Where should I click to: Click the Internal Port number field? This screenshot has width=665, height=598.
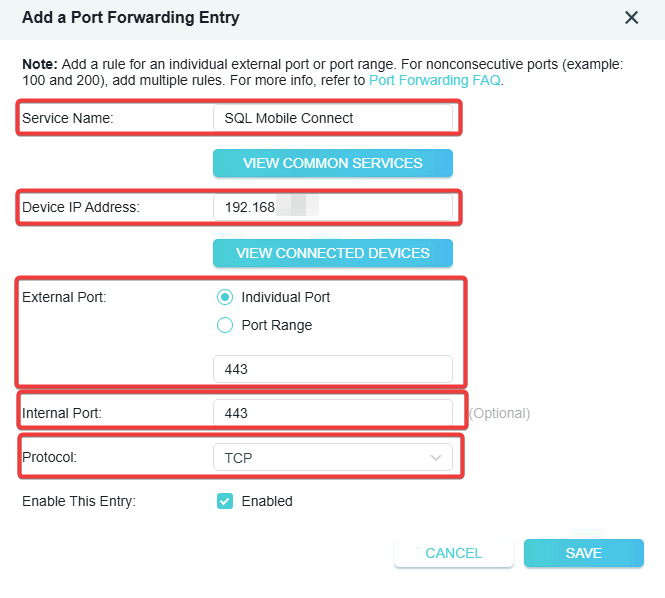point(332,413)
